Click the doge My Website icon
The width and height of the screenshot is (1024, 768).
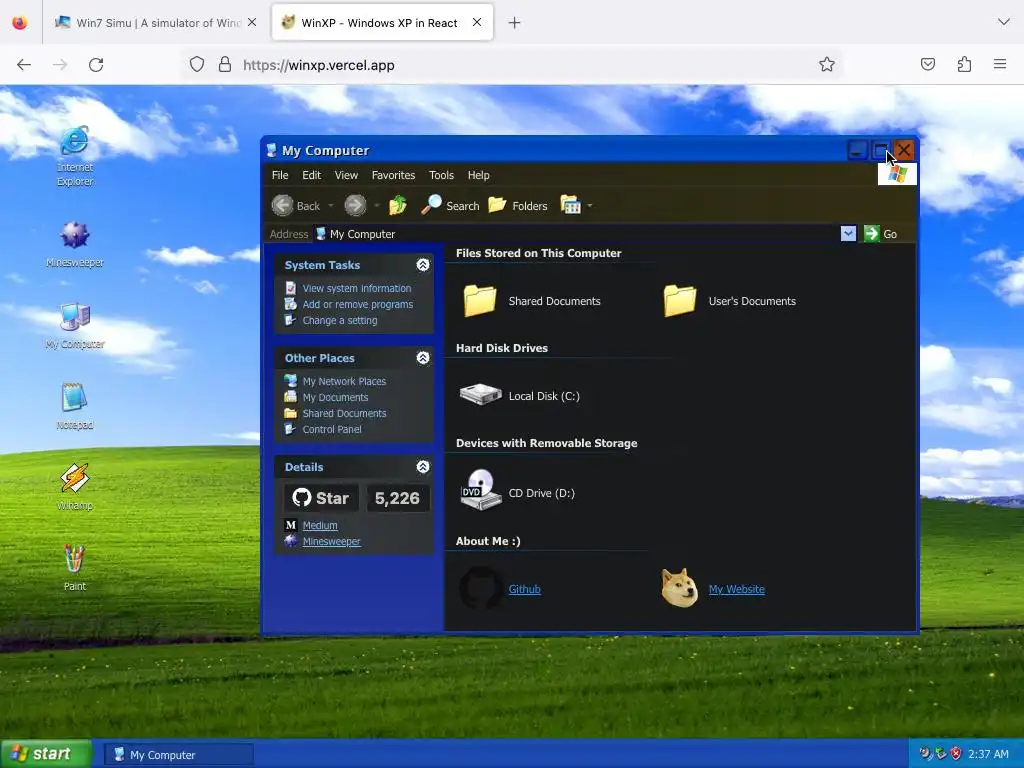pos(680,588)
